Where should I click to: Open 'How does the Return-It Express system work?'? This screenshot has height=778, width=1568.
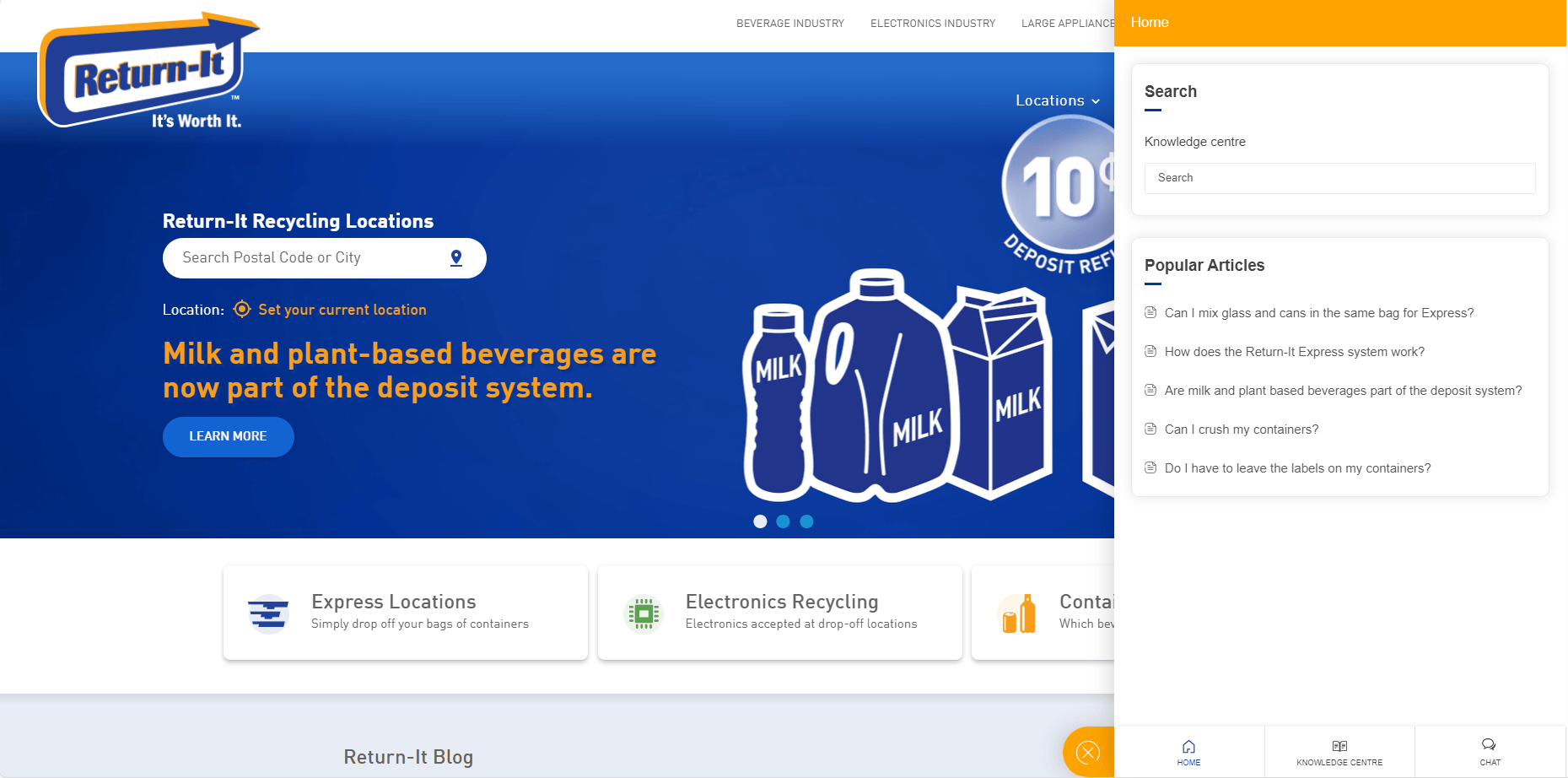pos(1295,352)
